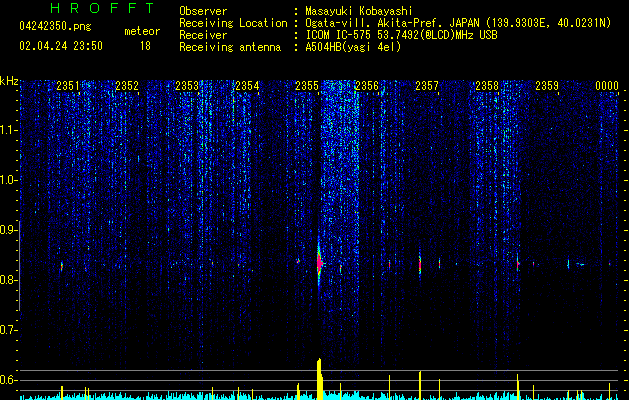This screenshot has width=629, height=400.
Task: Click the 2352 time marker
Action: 127,86
